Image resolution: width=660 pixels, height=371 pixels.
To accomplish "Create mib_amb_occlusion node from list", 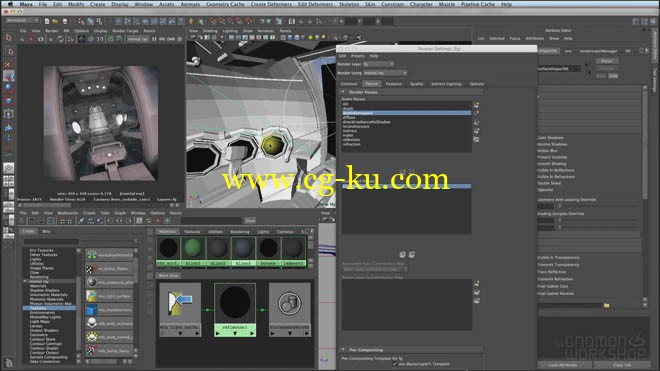I will [109, 323].
